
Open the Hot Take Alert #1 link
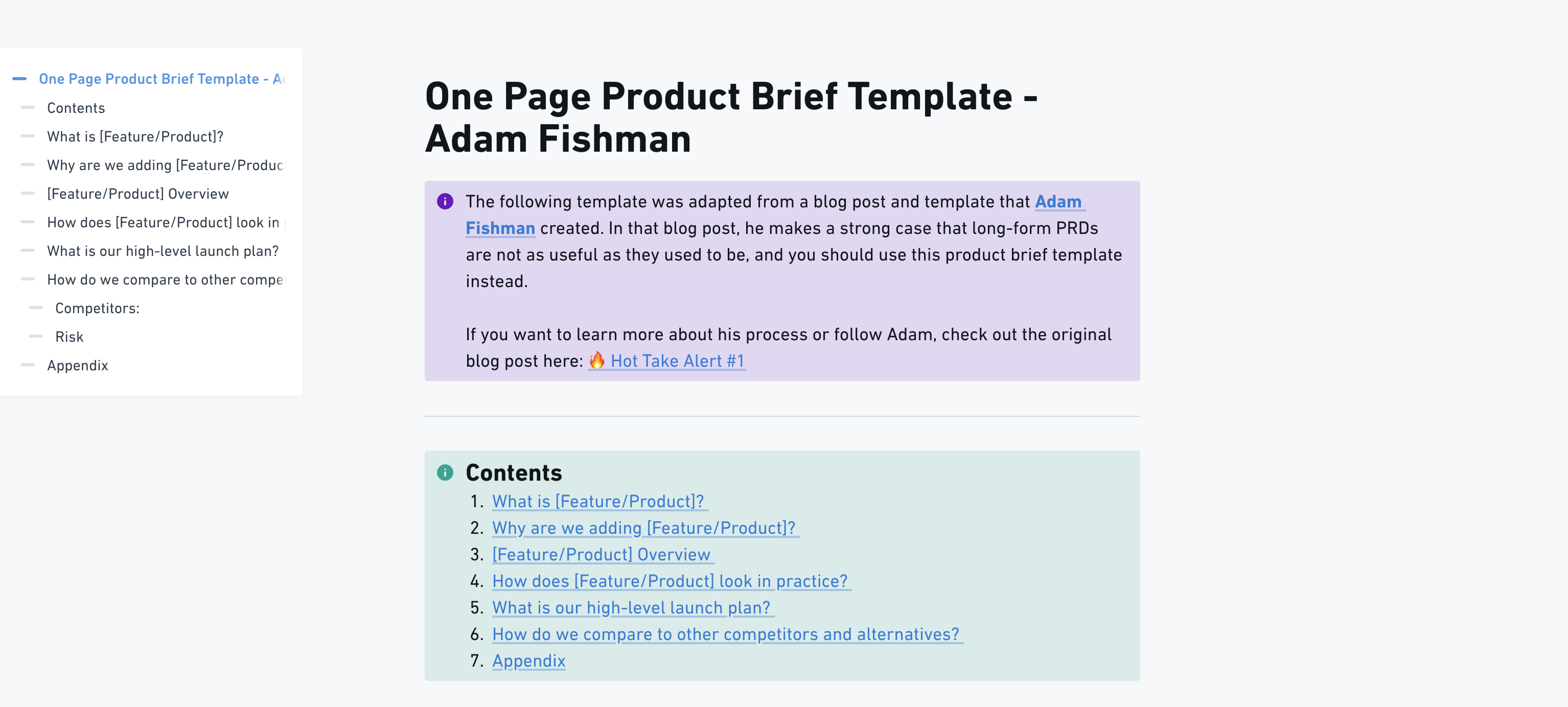pos(676,361)
